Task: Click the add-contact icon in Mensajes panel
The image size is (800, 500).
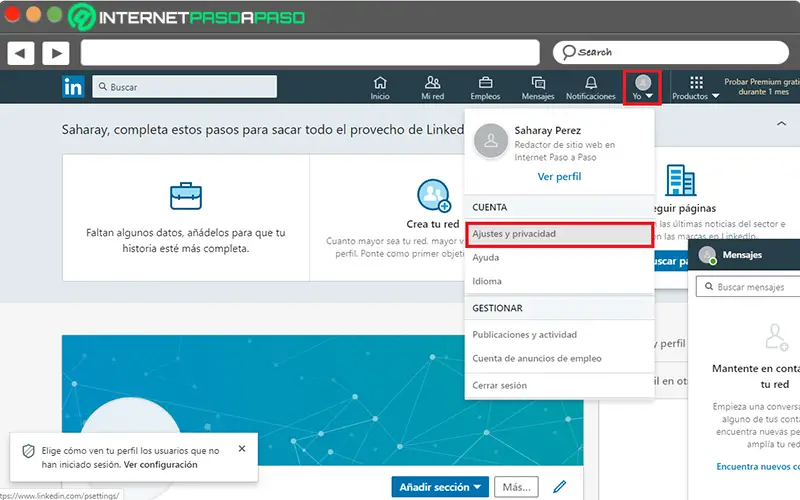Action: [777, 337]
